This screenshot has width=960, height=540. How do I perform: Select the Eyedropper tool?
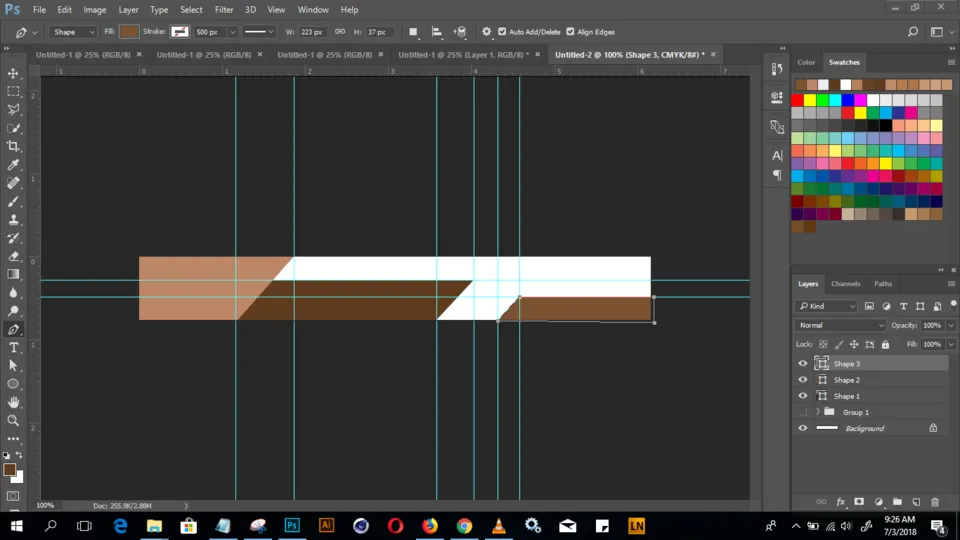[13, 165]
